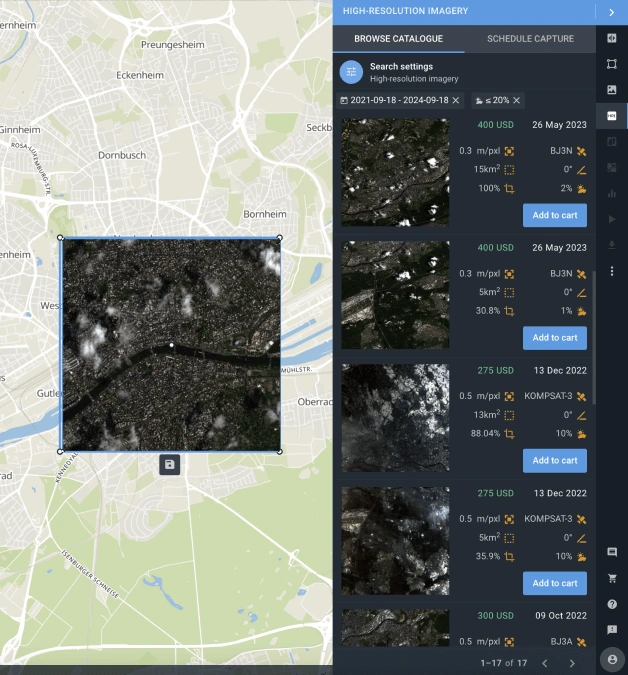Add the 13km² KOMPSAT-3 image to cart
The height and width of the screenshot is (675, 628).
[555, 461]
